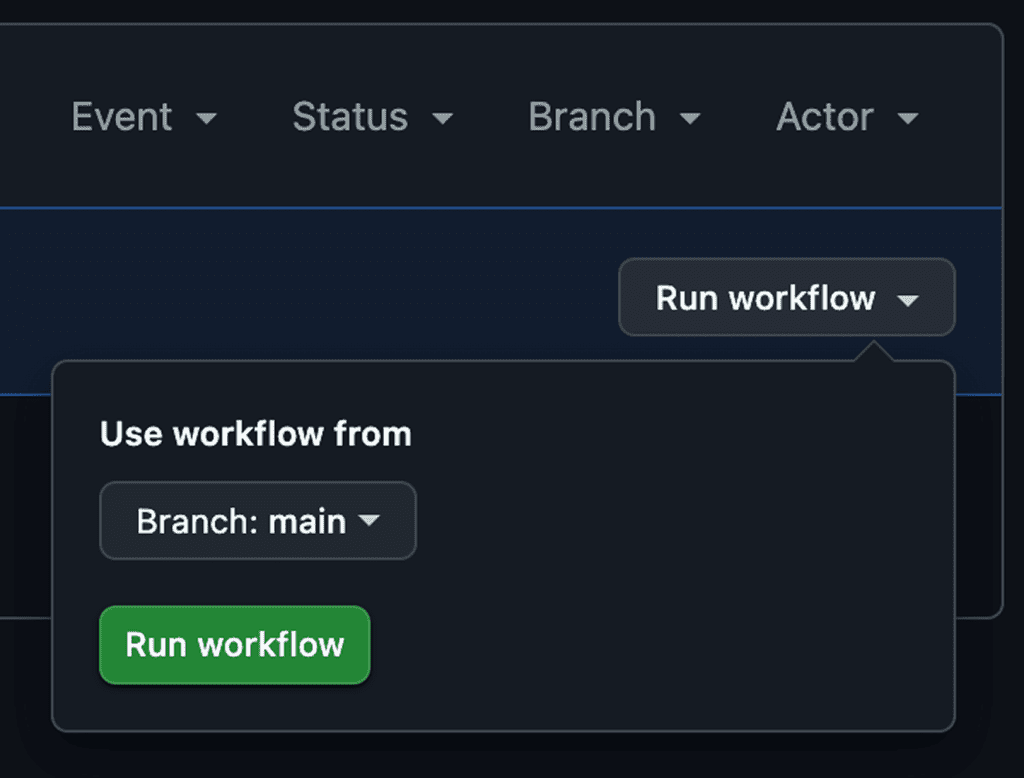Viewport: 1024px width, 778px height.
Task: Select the Event menu item
Action: click(x=122, y=117)
